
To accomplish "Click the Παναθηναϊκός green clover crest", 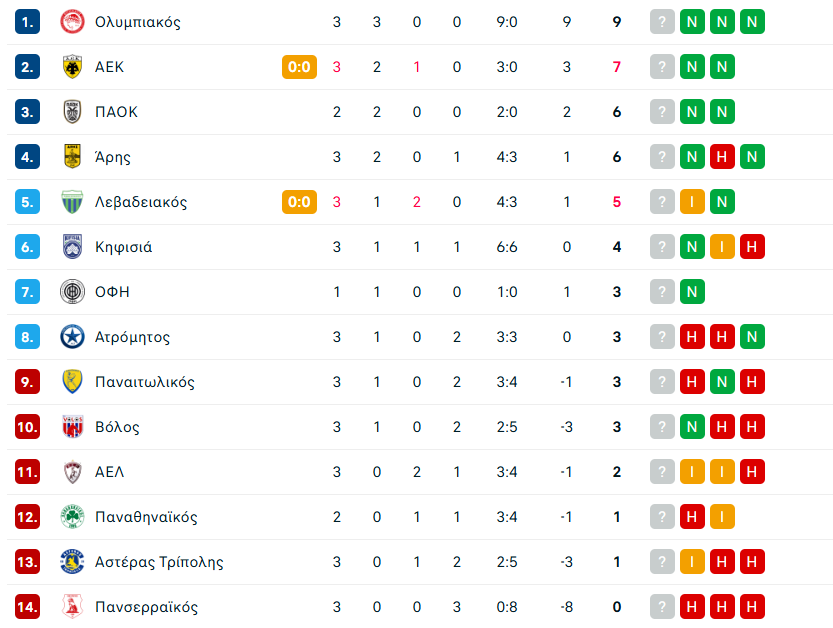I will [72, 517].
